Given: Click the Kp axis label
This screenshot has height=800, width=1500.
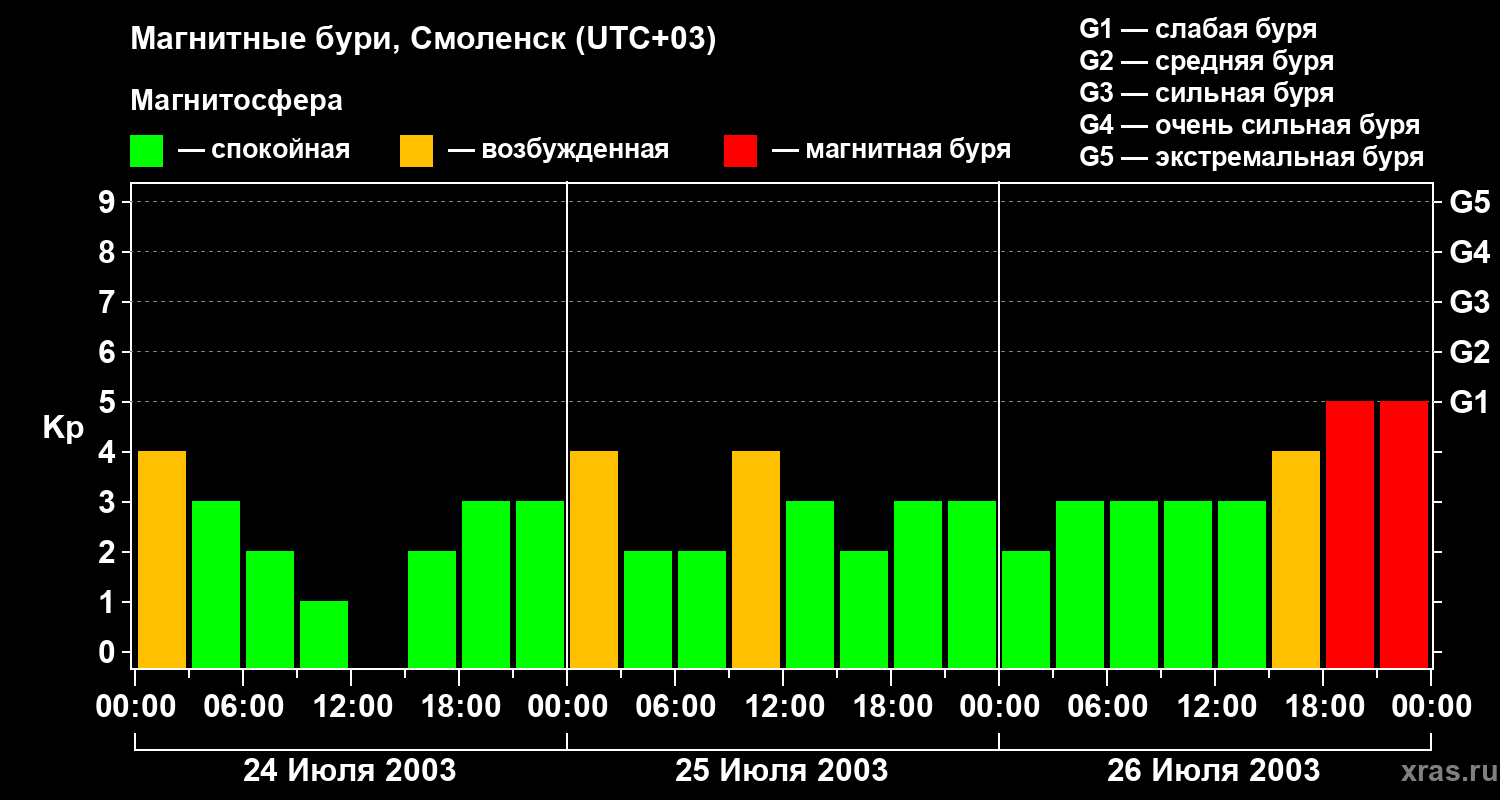Looking at the screenshot, I should click(63, 429).
